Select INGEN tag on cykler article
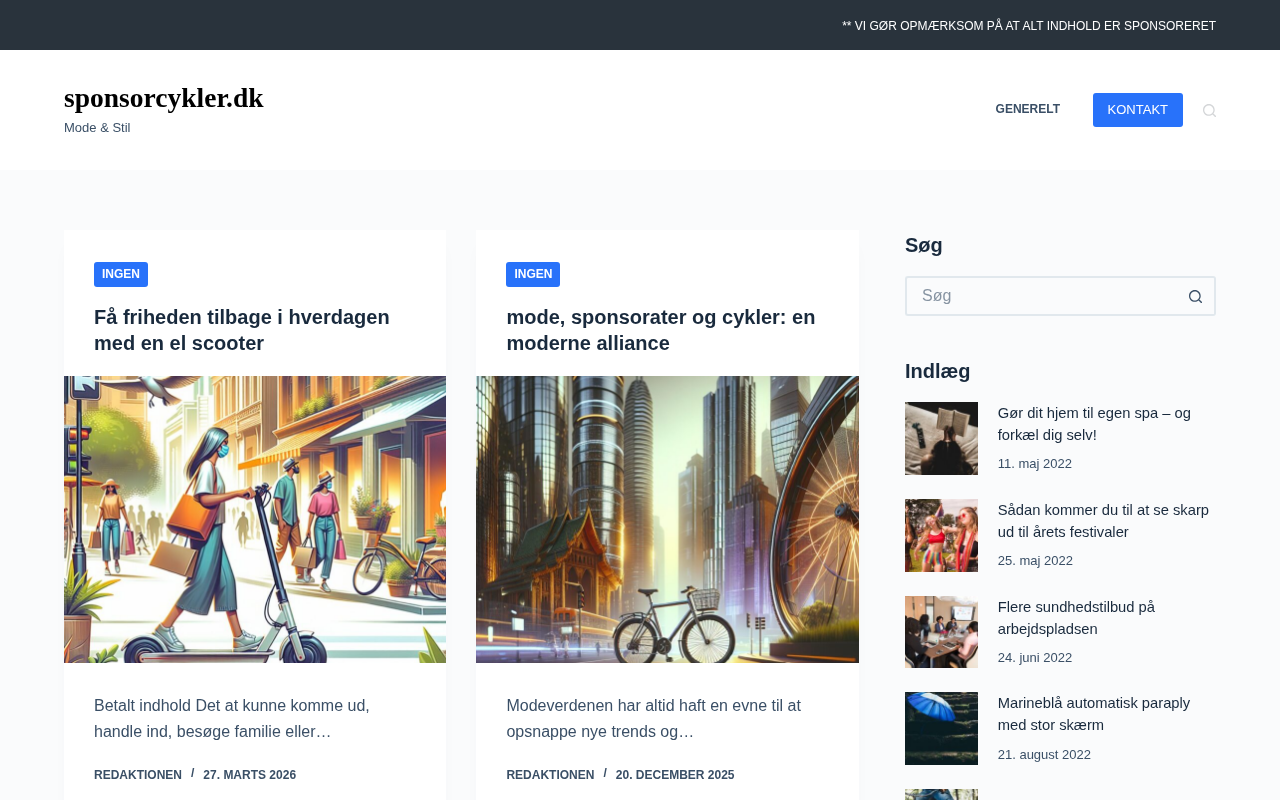The height and width of the screenshot is (800, 1280). click(533, 274)
